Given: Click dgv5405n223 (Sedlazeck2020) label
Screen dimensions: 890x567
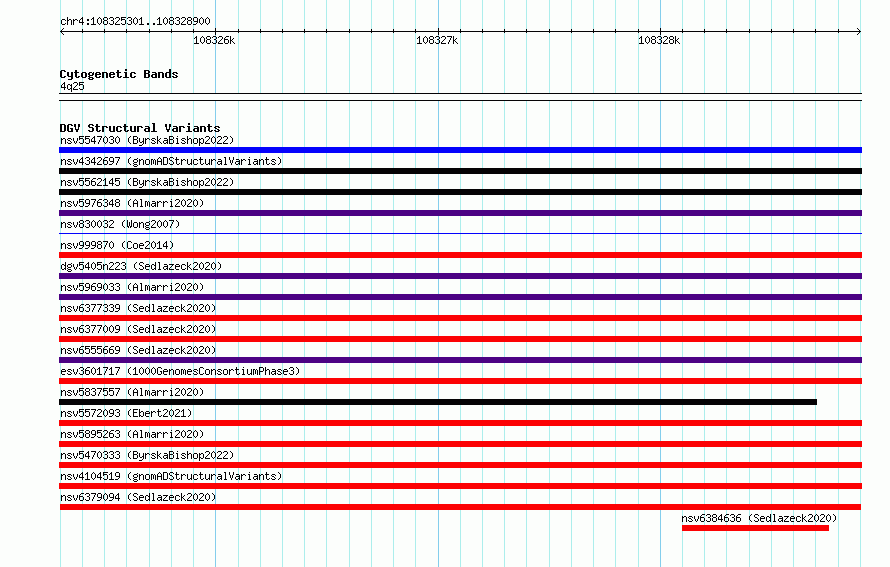Looking at the screenshot, I should (141, 266).
